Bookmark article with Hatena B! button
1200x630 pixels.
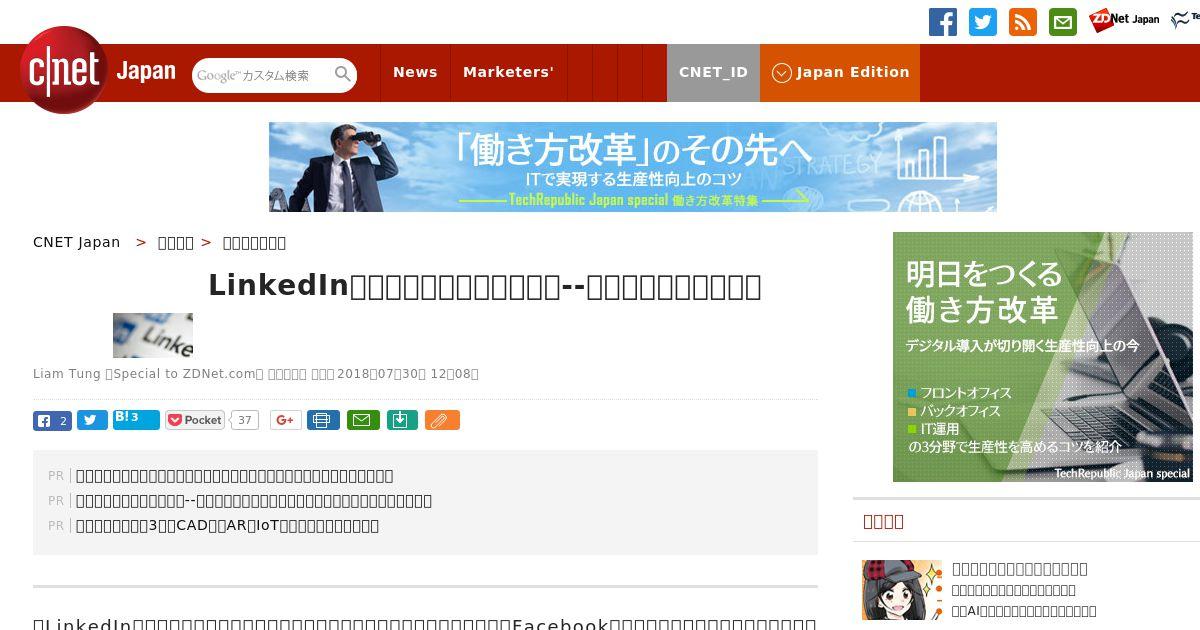[x=136, y=420]
